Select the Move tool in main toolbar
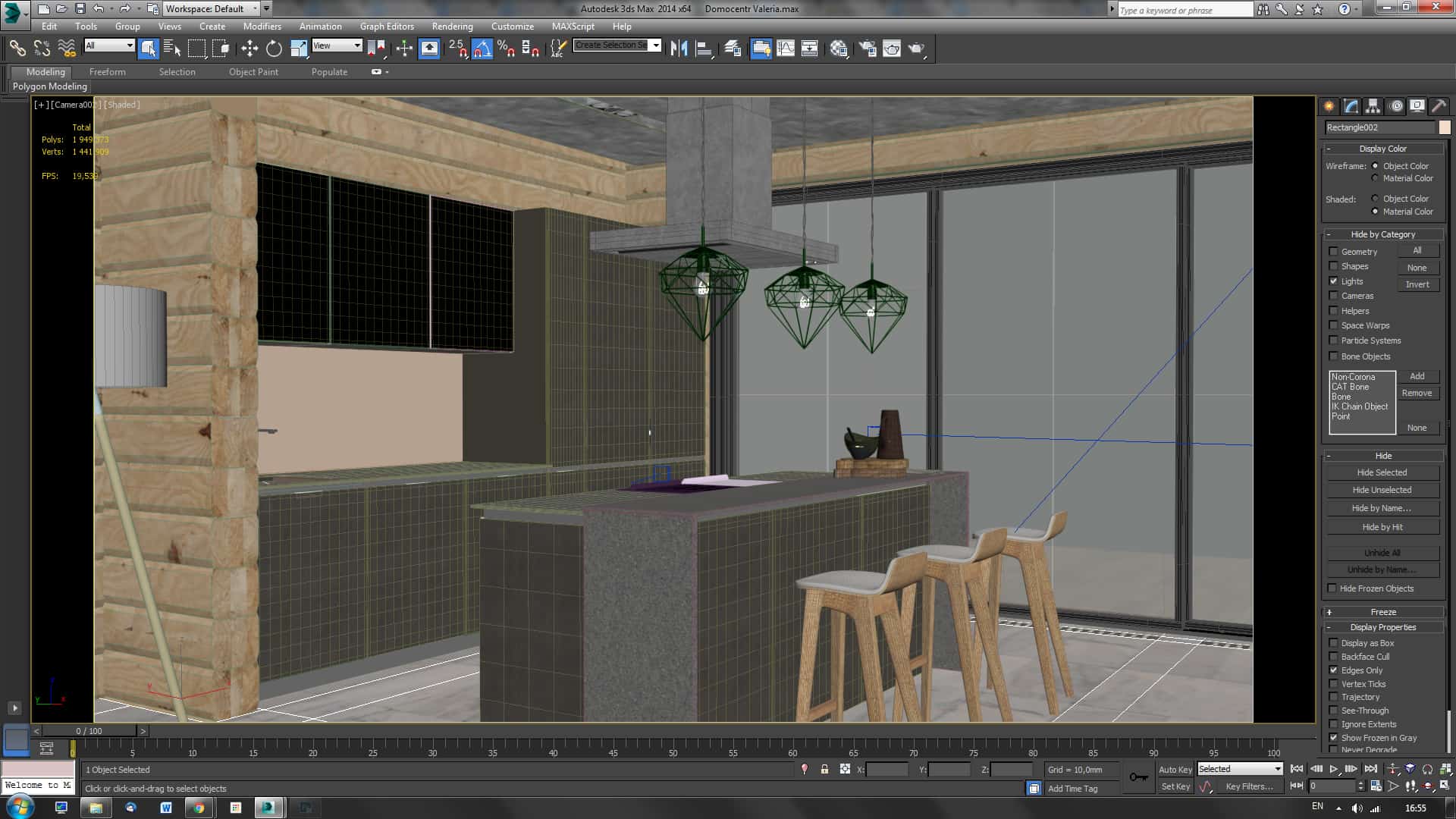 coord(249,49)
